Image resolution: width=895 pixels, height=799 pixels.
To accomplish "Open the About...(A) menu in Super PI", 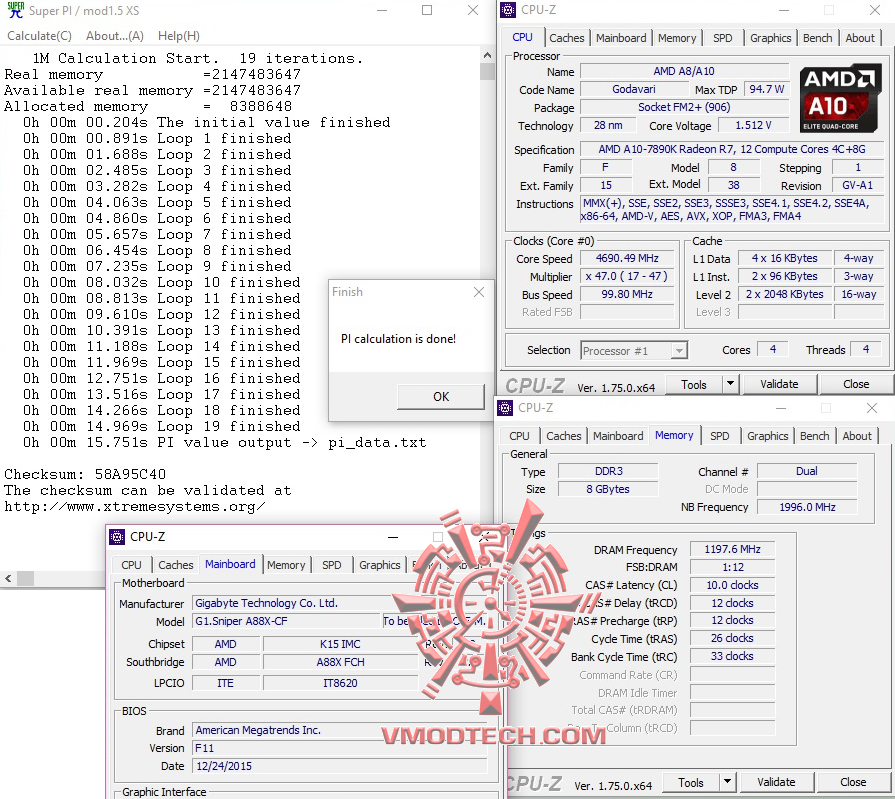I will point(115,36).
